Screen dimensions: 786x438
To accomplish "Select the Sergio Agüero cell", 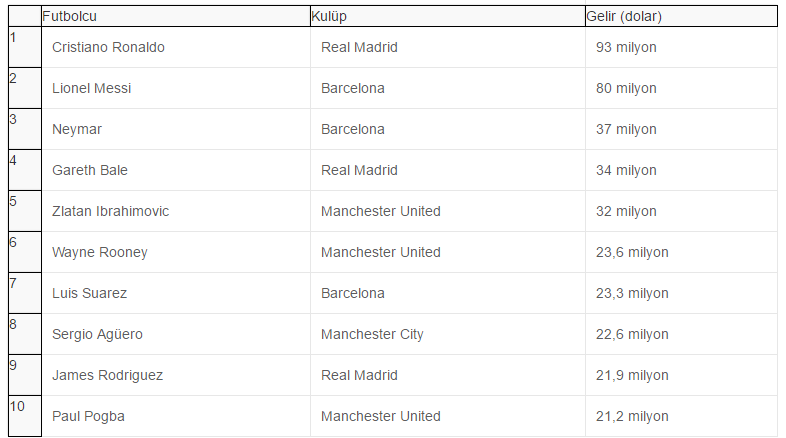I will [176, 334].
